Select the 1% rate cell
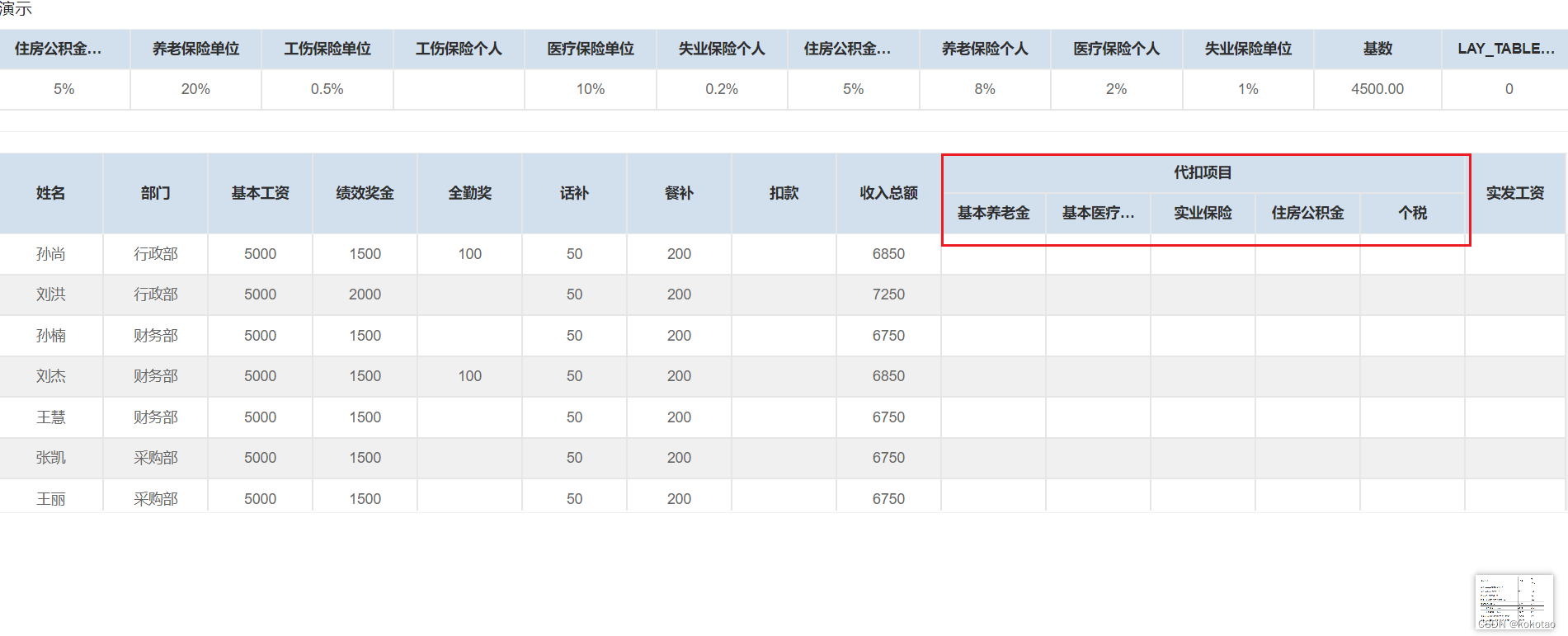 pyautogui.click(x=1248, y=89)
